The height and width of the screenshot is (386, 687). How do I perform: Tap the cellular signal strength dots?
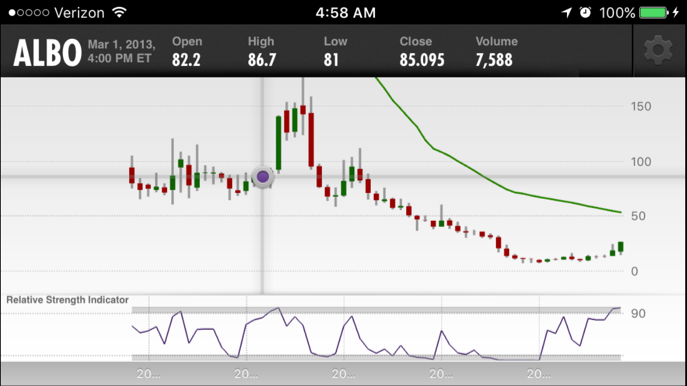point(28,13)
